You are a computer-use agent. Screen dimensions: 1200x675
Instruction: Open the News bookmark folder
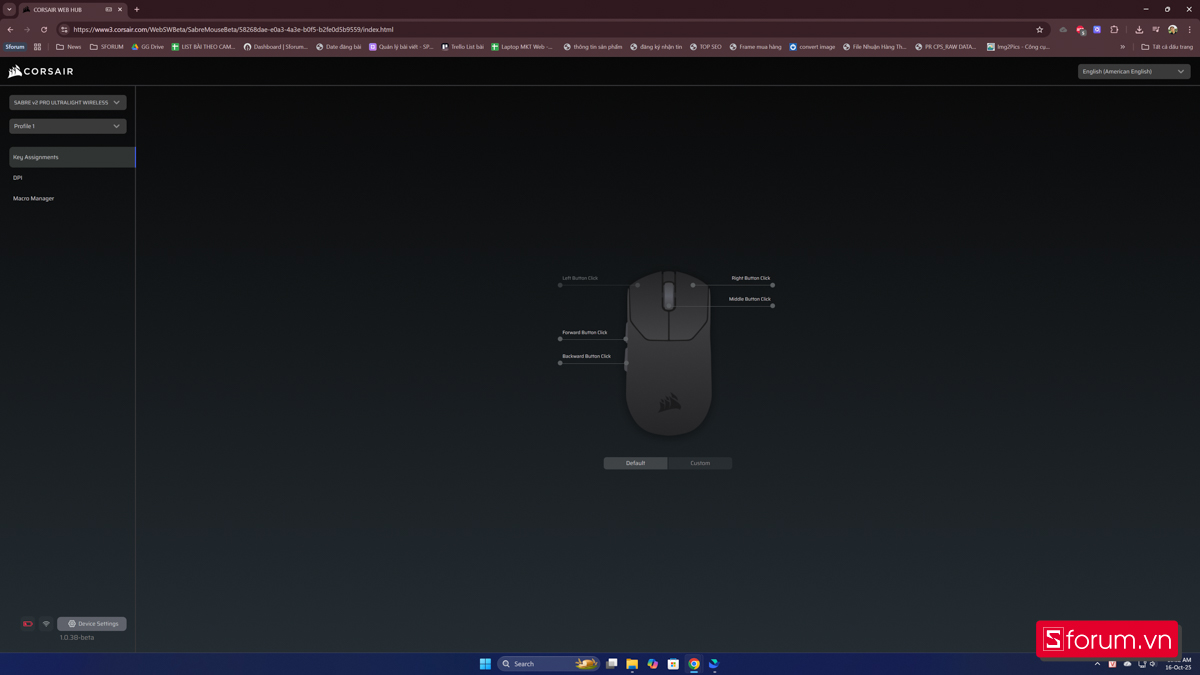pyautogui.click(x=69, y=47)
